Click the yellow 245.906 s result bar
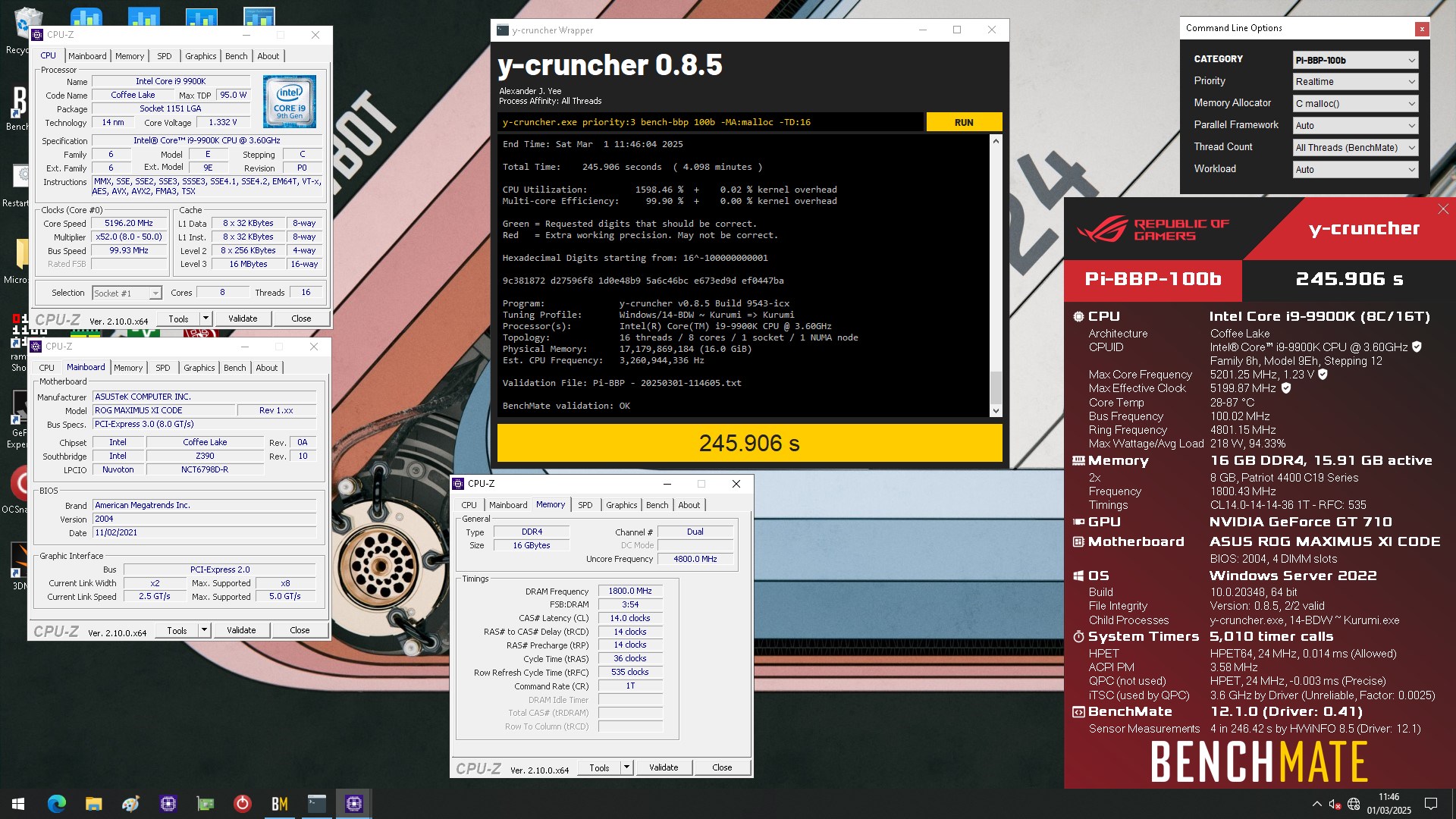 [x=749, y=443]
